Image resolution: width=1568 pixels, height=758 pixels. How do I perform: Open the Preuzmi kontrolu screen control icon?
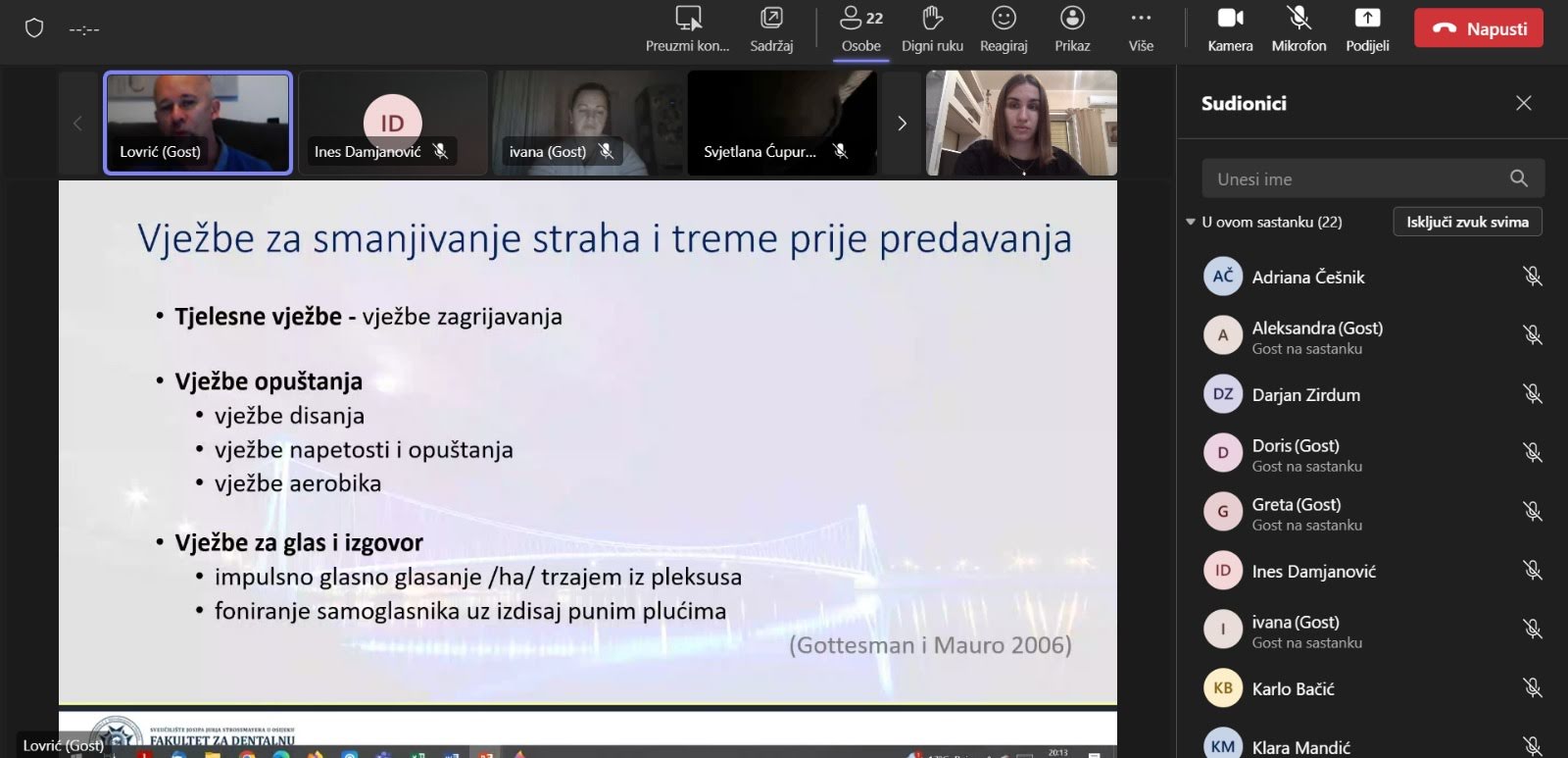coord(688,19)
